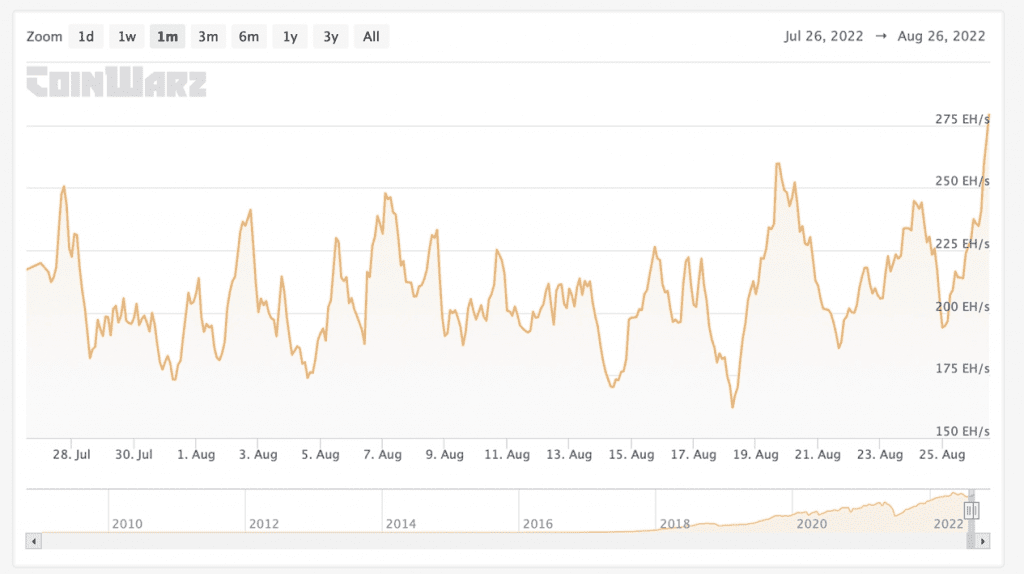Click the 250 EH/s y-axis label
The image size is (1024, 574).
point(962,181)
